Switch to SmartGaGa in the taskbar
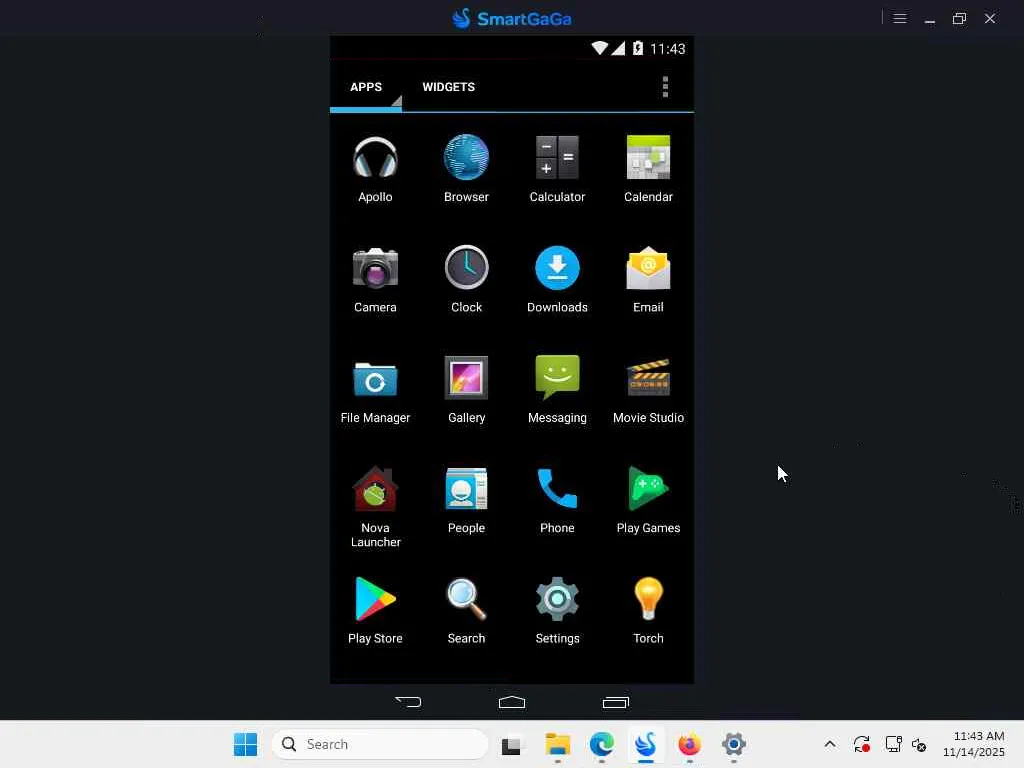The height and width of the screenshot is (768, 1024). point(645,744)
